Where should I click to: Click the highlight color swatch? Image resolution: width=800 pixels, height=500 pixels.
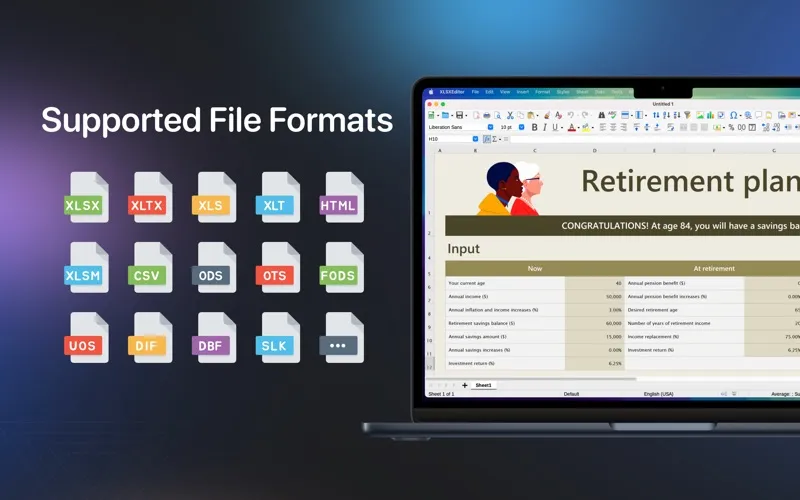(x=586, y=127)
